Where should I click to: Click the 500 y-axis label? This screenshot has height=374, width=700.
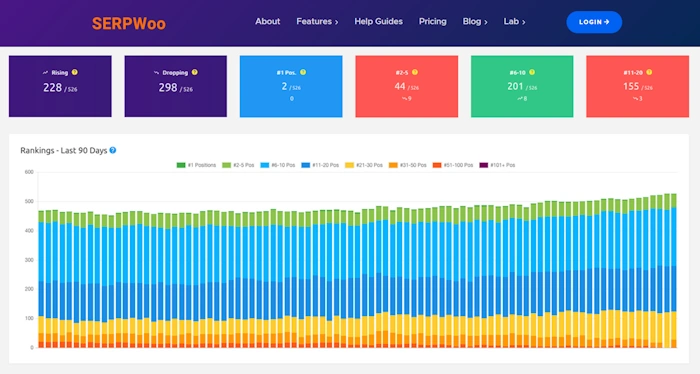[x=29, y=201]
